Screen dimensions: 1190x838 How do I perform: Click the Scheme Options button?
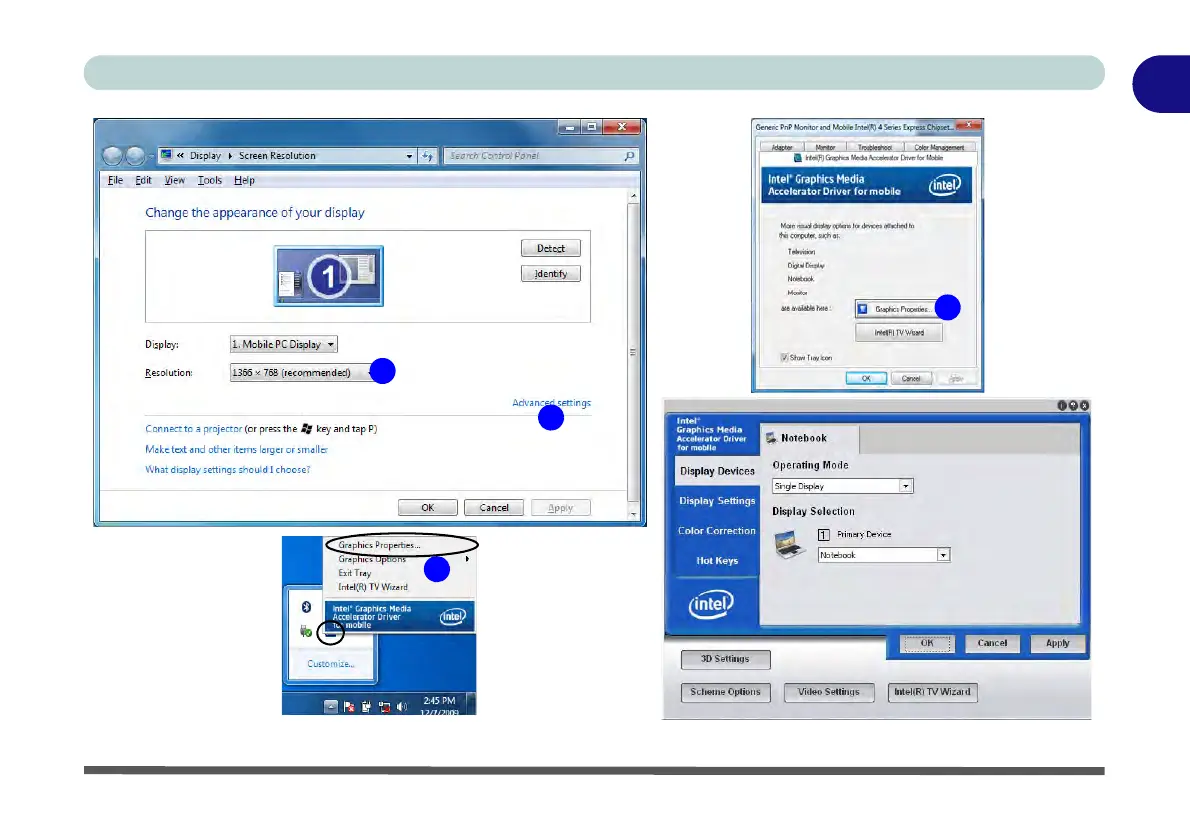[726, 692]
